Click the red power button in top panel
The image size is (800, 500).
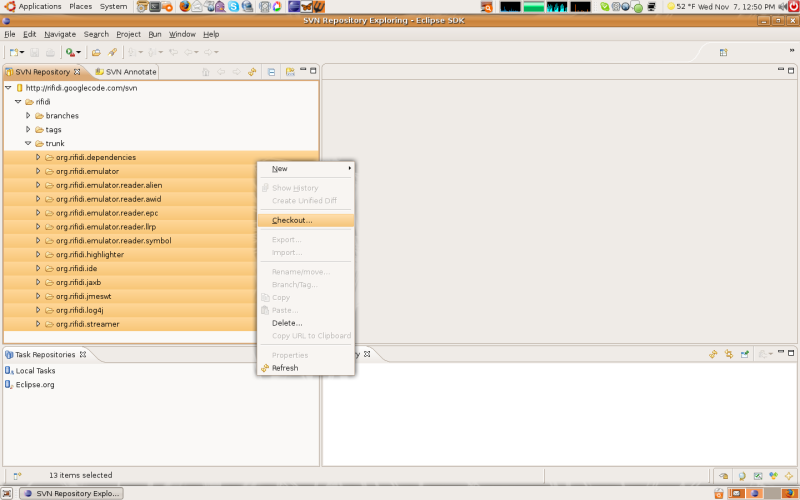(793, 6)
